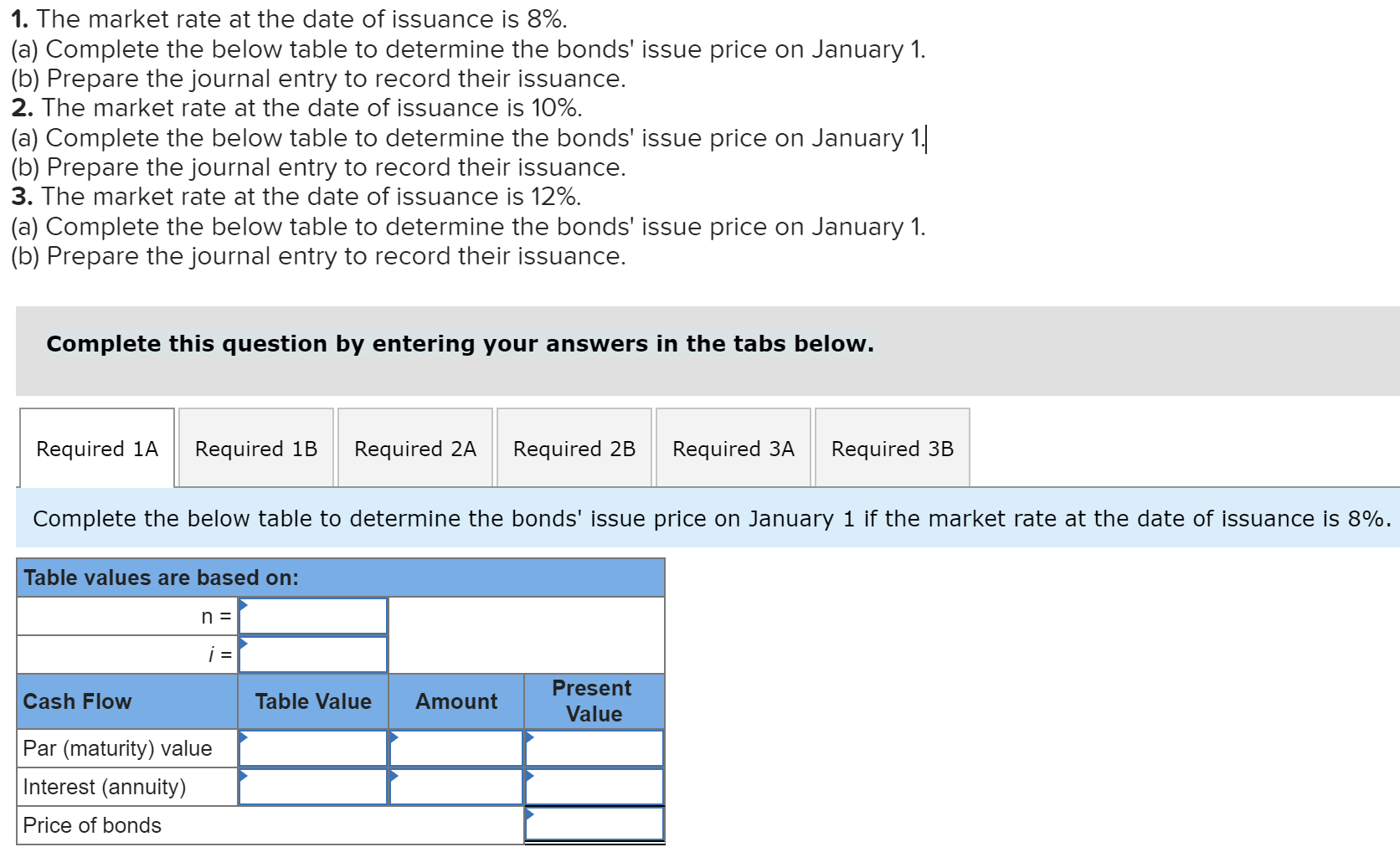The height and width of the screenshot is (847, 1400).
Task: Switch to the Required 1B tab
Action: click(255, 449)
